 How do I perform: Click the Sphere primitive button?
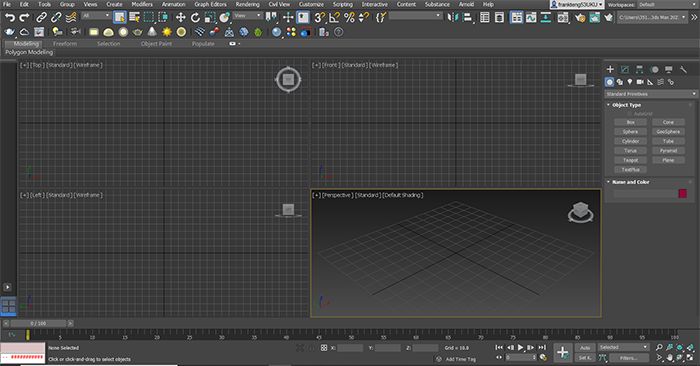[x=630, y=132]
